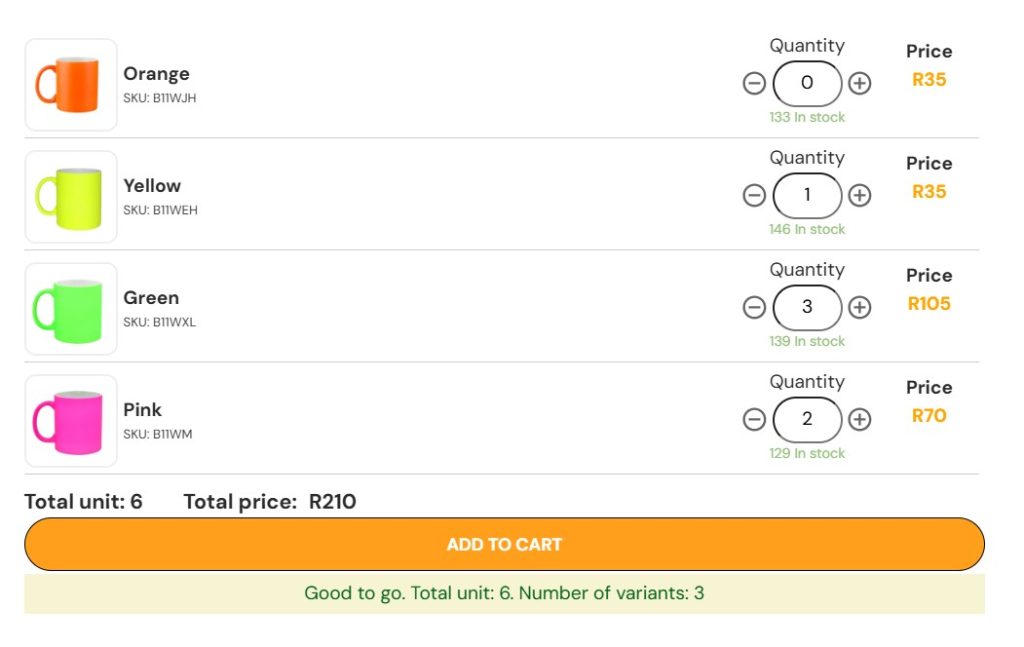Viewport: 1024px width, 647px height.
Task: Click the Good to go status message
Action: [x=504, y=593]
